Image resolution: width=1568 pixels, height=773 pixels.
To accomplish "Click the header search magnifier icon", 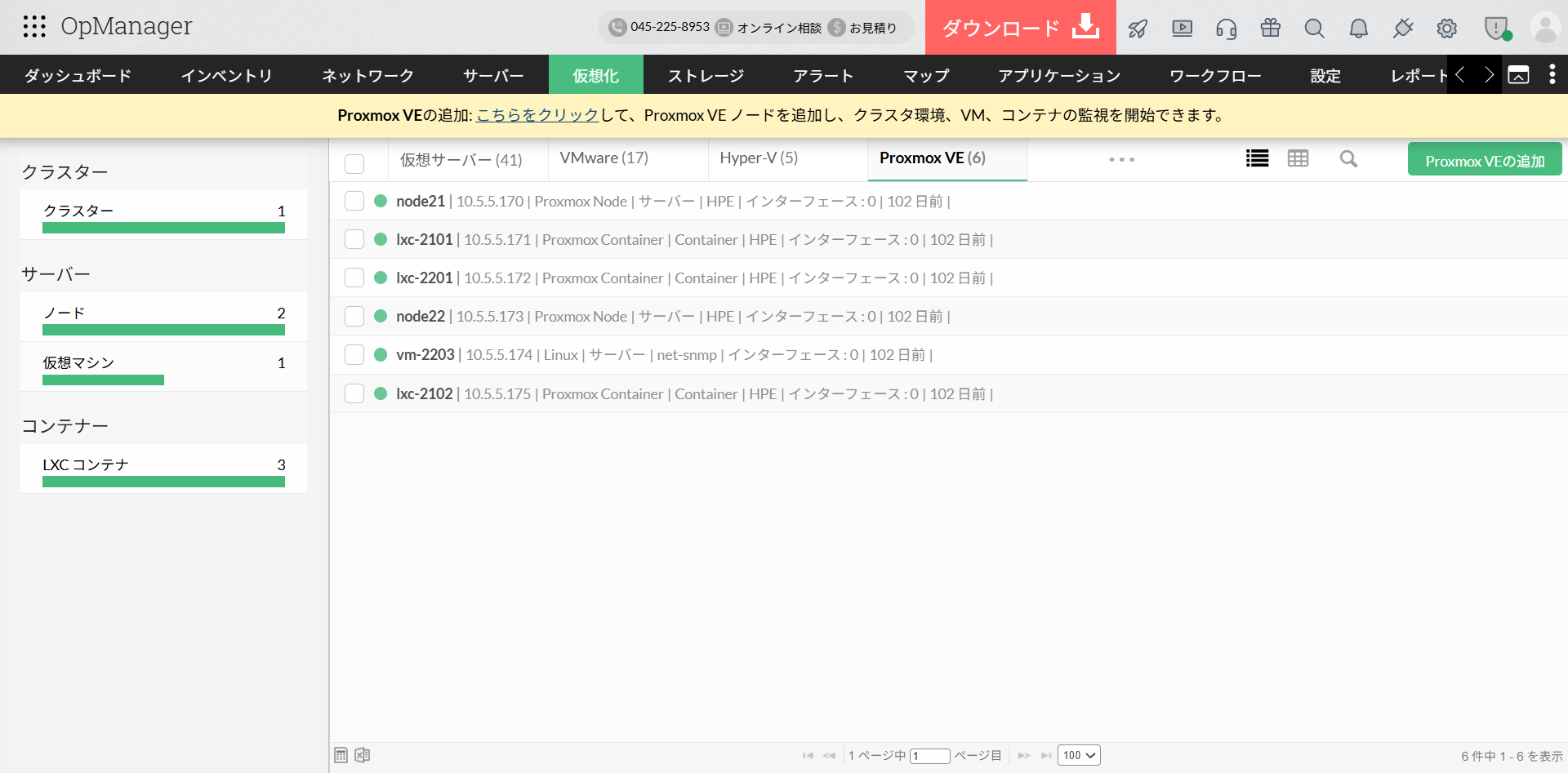I will point(1314,29).
